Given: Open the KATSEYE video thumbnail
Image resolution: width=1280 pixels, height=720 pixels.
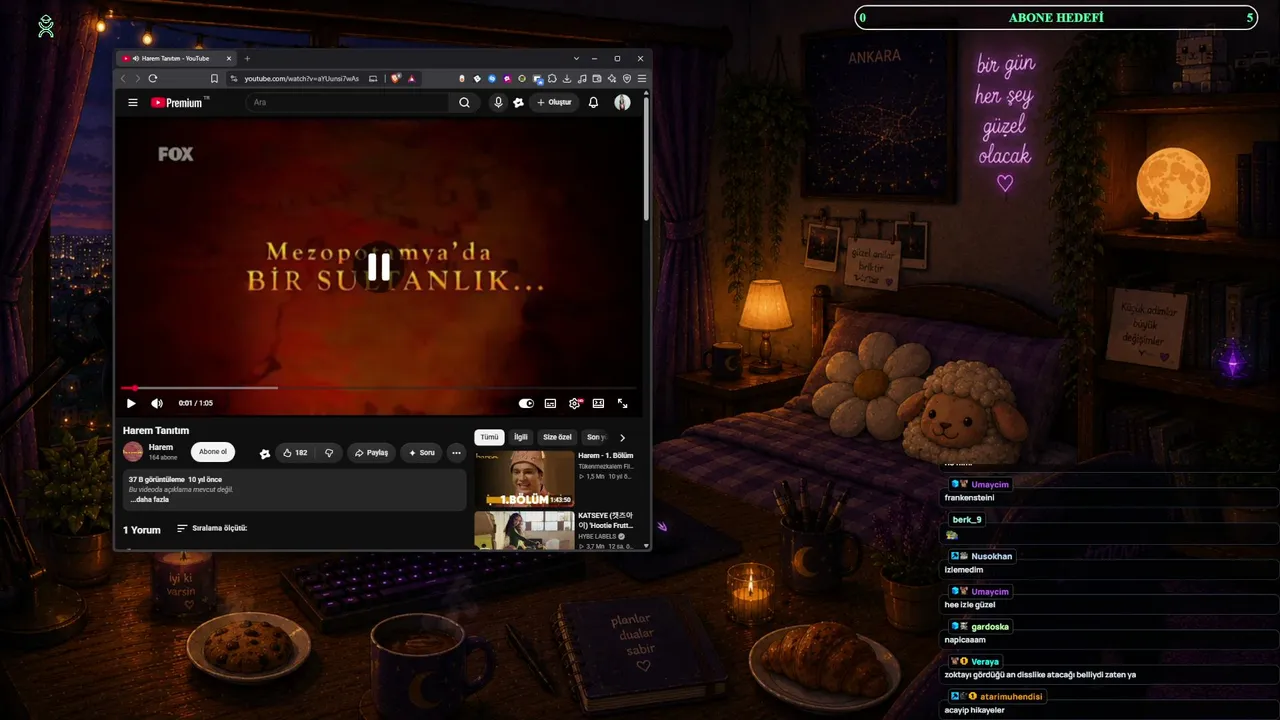Looking at the screenshot, I should click(x=524, y=530).
